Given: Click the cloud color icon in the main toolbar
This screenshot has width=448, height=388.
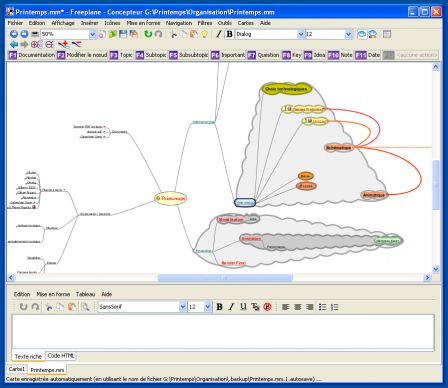Looking at the screenshot, I should click(x=373, y=34).
